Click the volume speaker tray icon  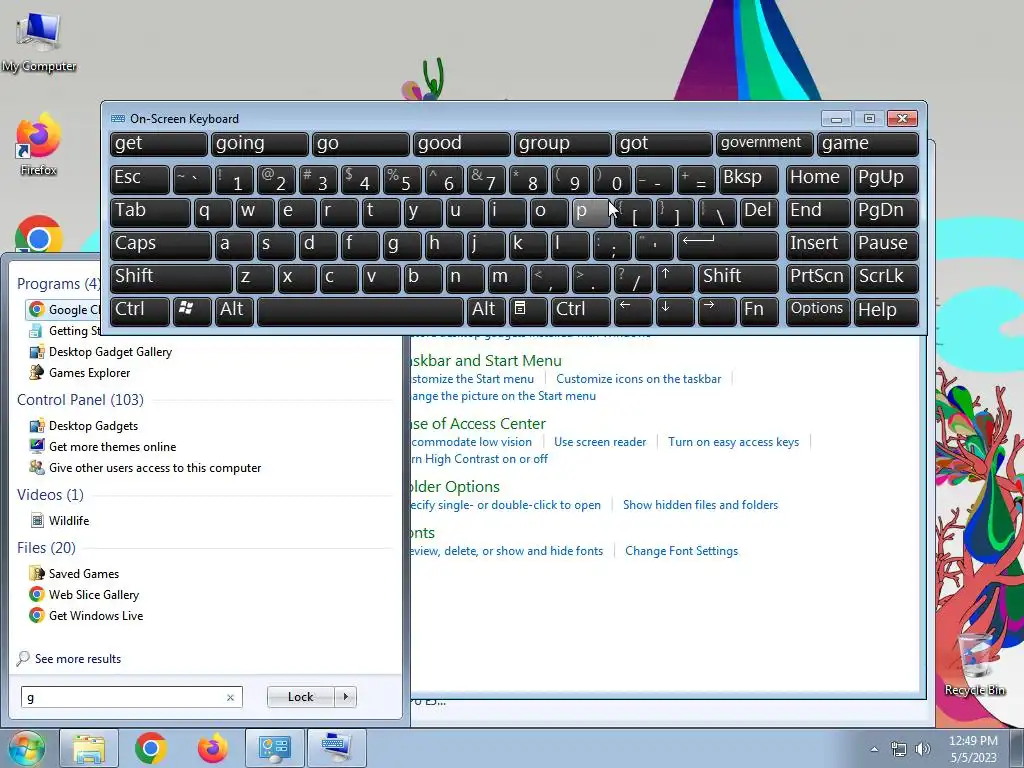(922, 749)
